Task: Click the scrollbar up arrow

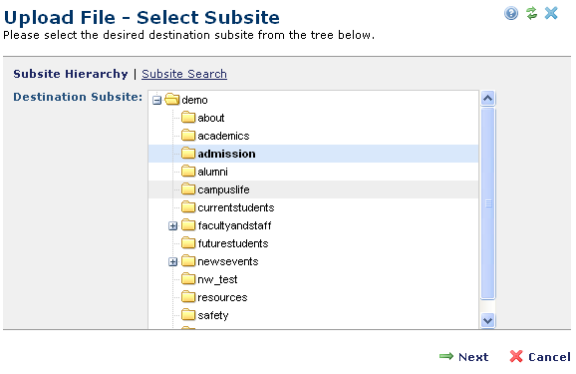Action: (x=488, y=98)
